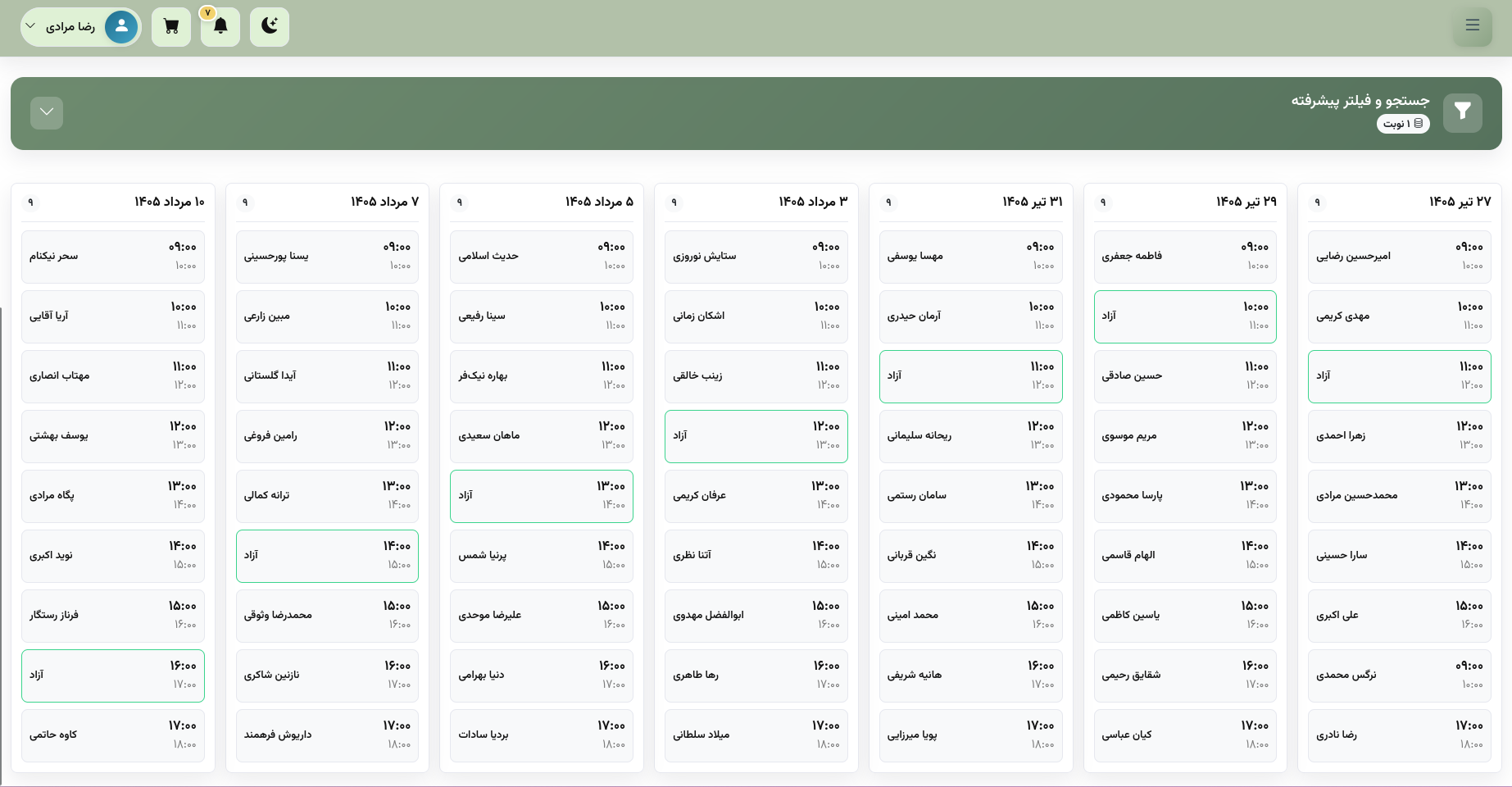Open رضا نادری appointment
Screen dimensions: 1512x787
(x=1400, y=735)
